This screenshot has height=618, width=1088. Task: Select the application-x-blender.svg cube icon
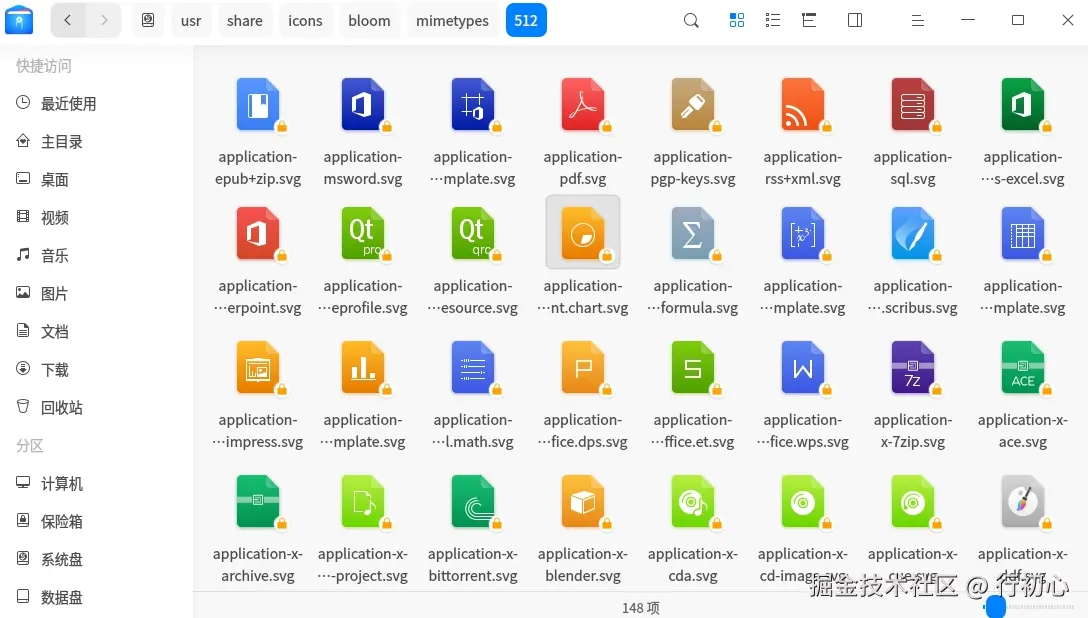coord(583,501)
